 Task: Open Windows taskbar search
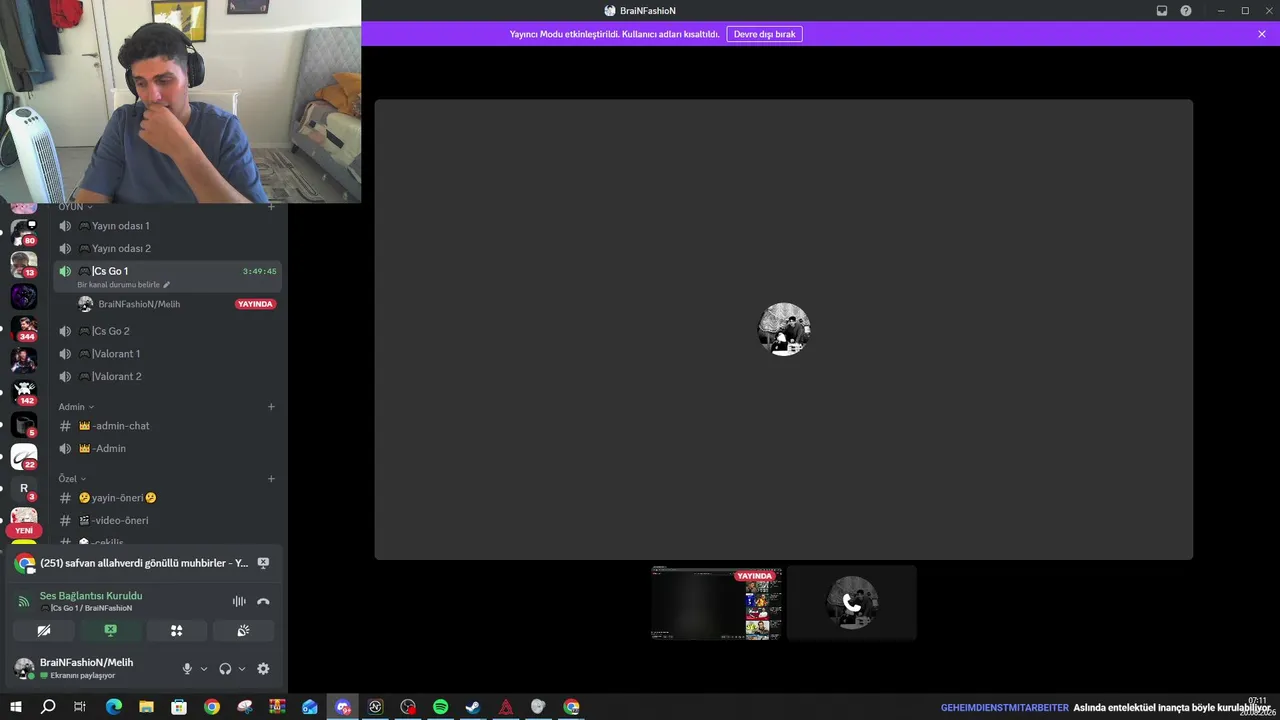click(48, 707)
